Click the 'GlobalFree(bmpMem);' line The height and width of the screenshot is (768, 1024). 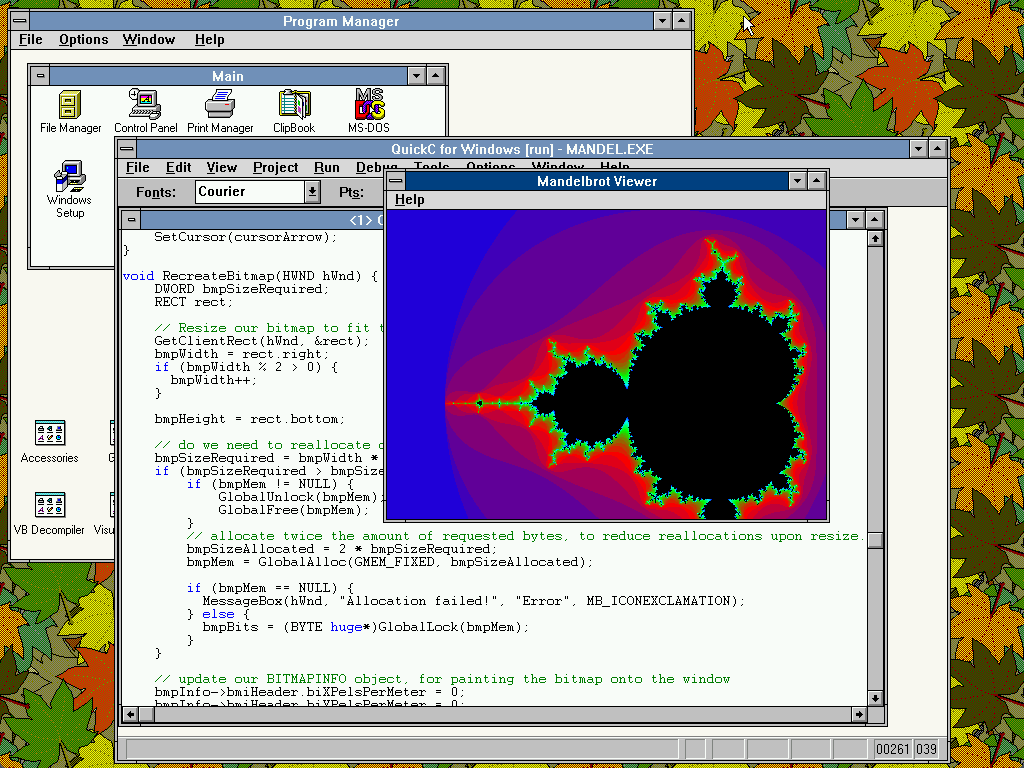pos(293,510)
